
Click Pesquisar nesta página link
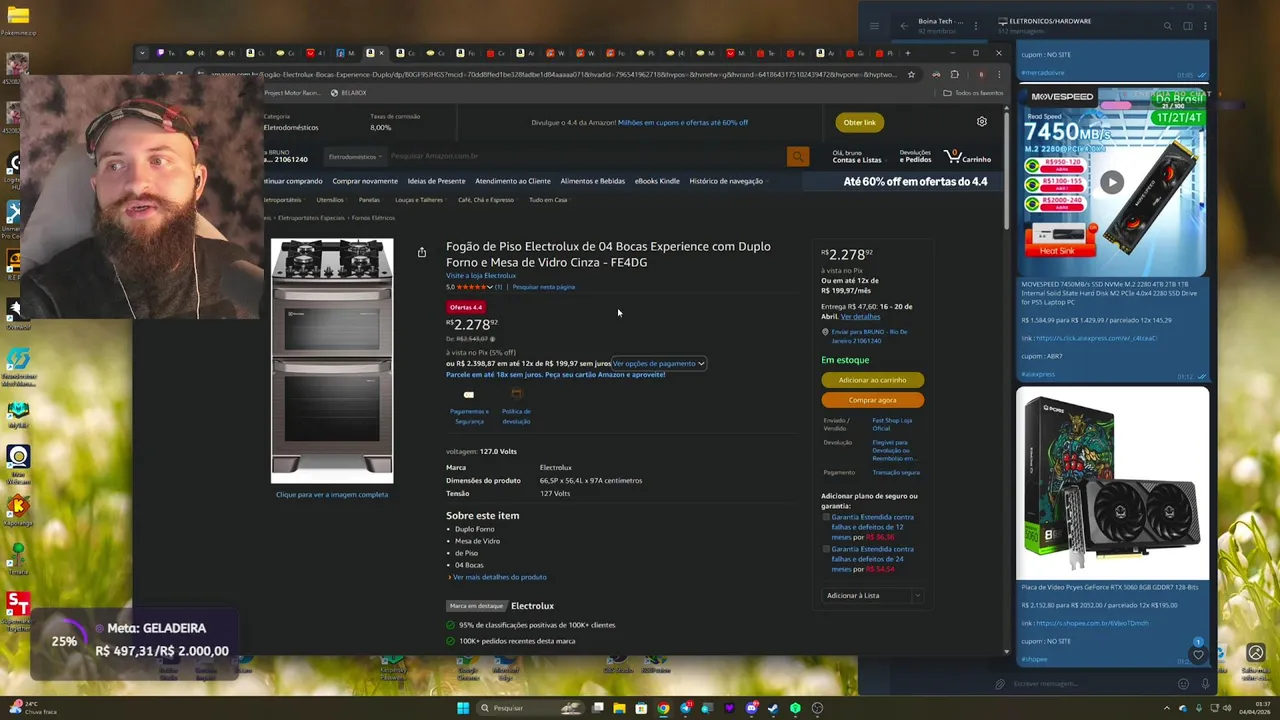pos(544,287)
